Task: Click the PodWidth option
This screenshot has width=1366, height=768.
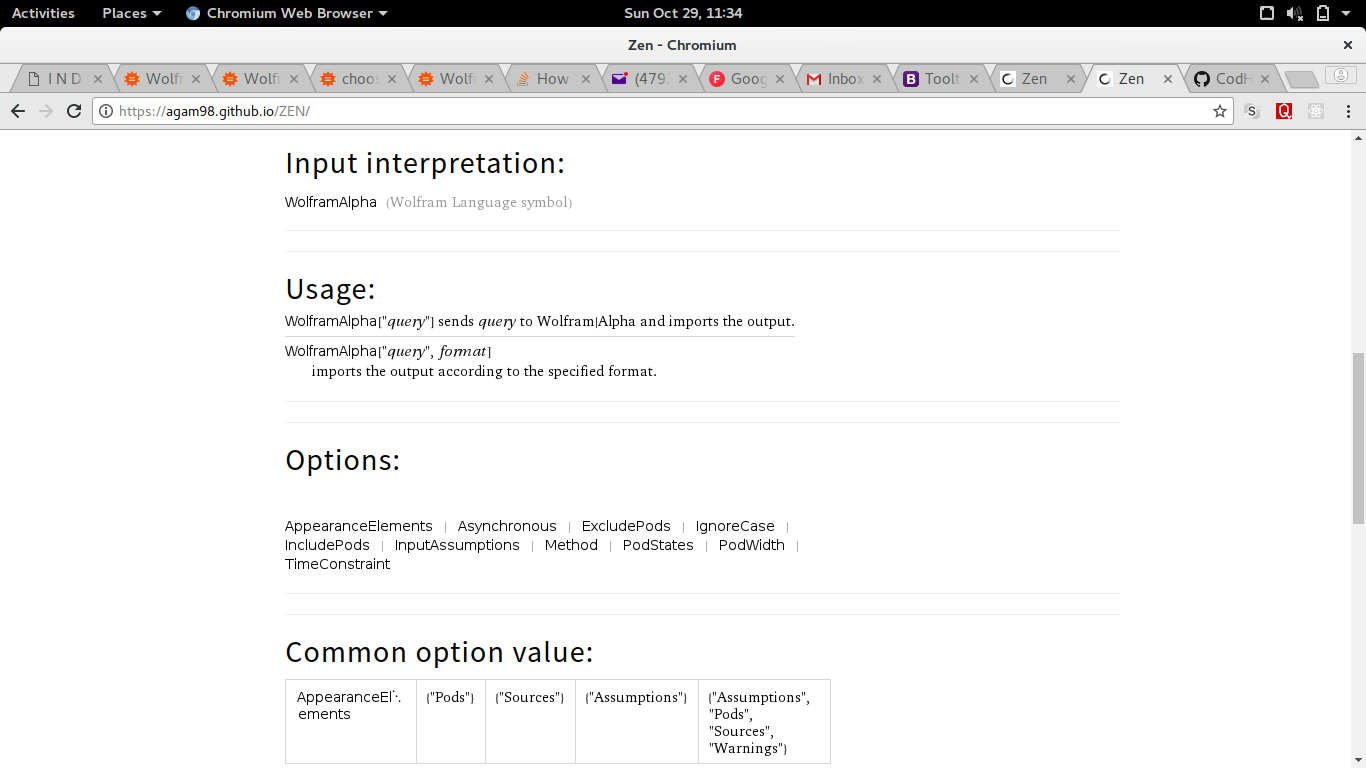Action: pos(752,545)
